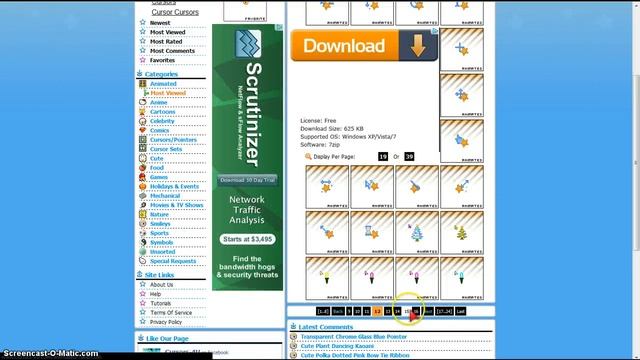
Task: Click the star icon next to Favorites
Action: 142,60
